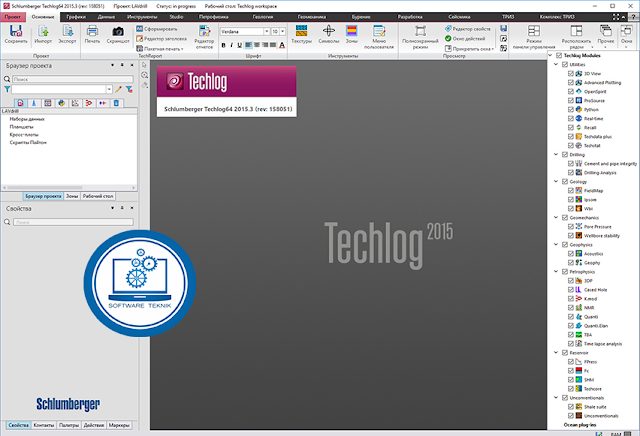Toggle the Techlog Modules root checkbox
This screenshot has width=640, height=436.
coord(559,56)
